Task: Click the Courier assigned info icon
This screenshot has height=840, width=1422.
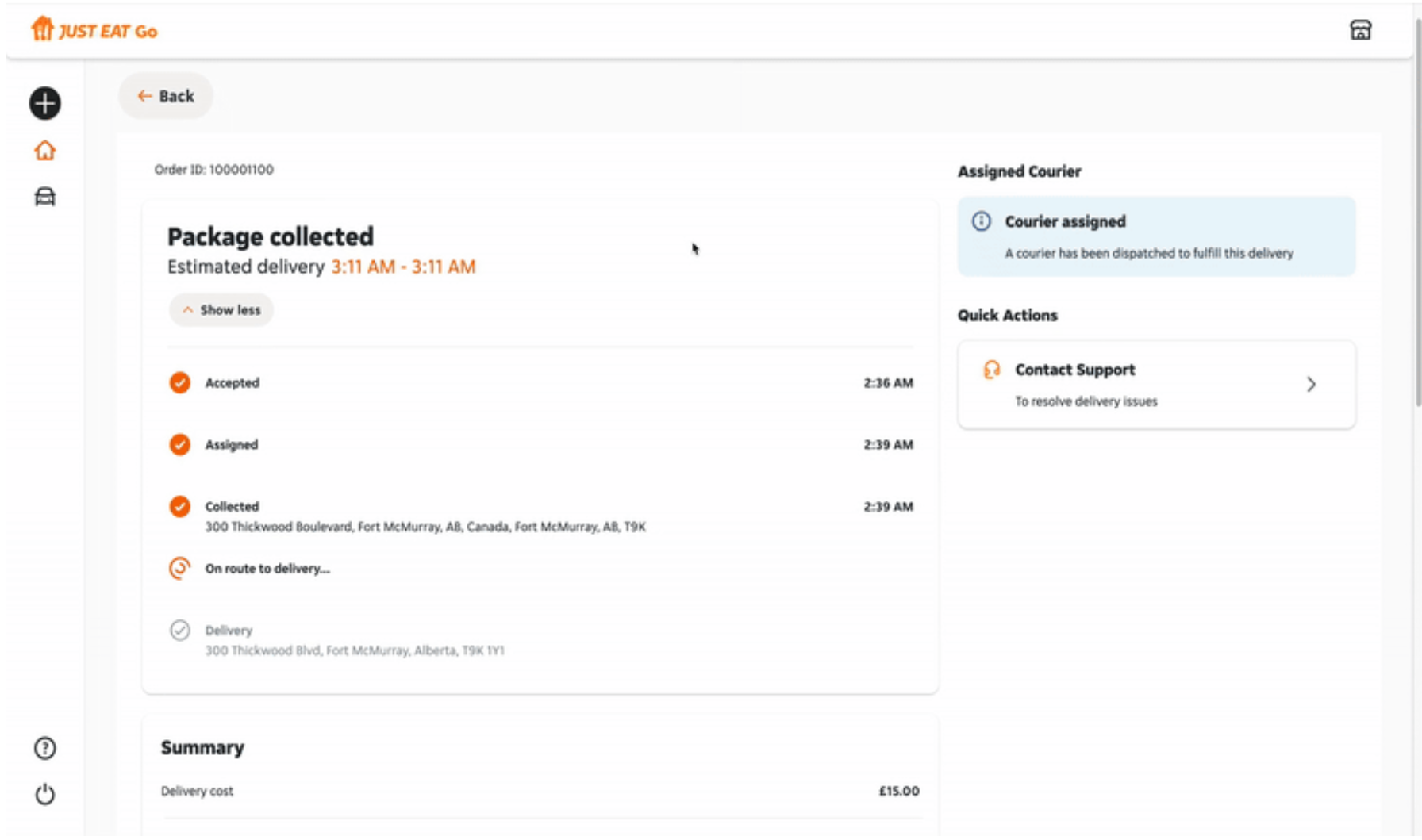Action: pos(982,221)
